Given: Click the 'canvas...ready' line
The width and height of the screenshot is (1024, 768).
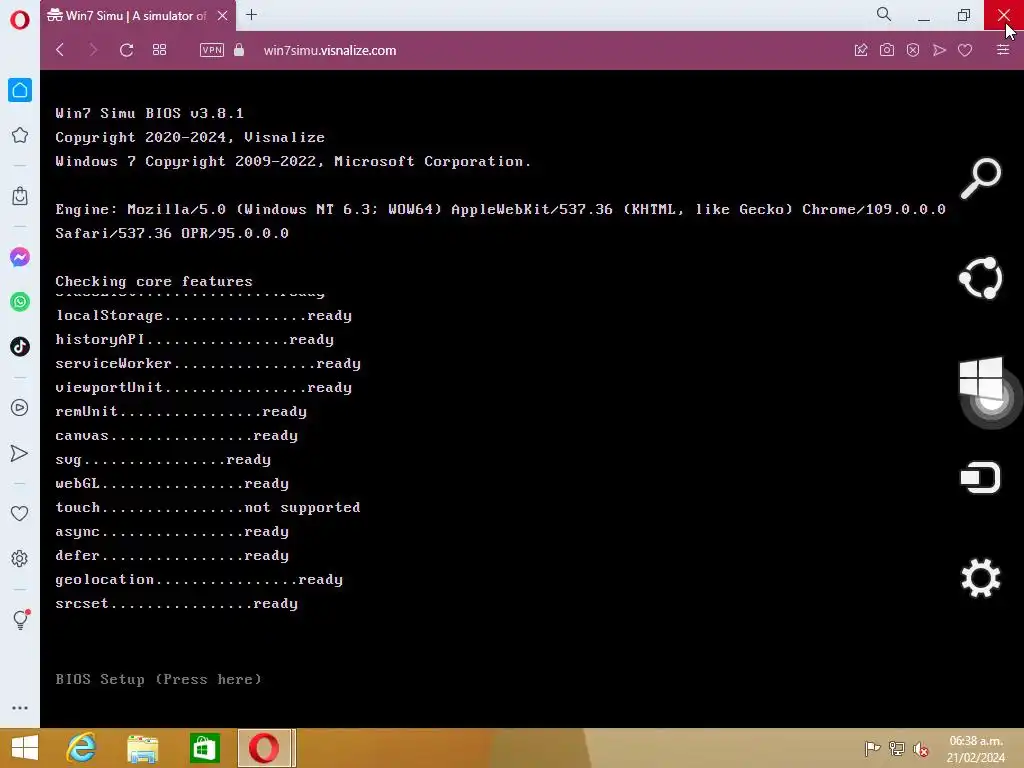Looking at the screenshot, I should 176,436.
